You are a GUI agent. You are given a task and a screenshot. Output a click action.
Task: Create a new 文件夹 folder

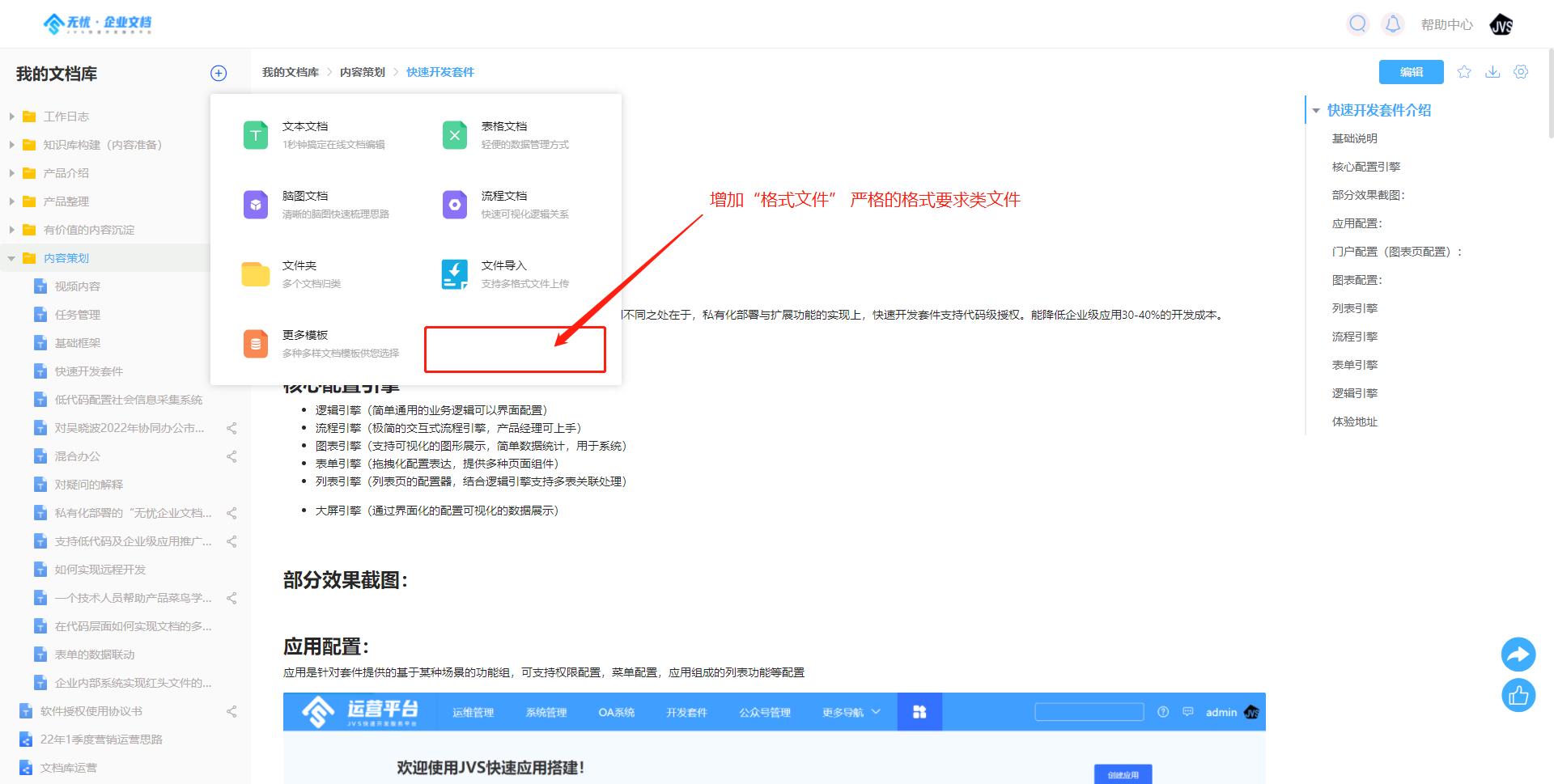pyautogui.click(x=291, y=273)
